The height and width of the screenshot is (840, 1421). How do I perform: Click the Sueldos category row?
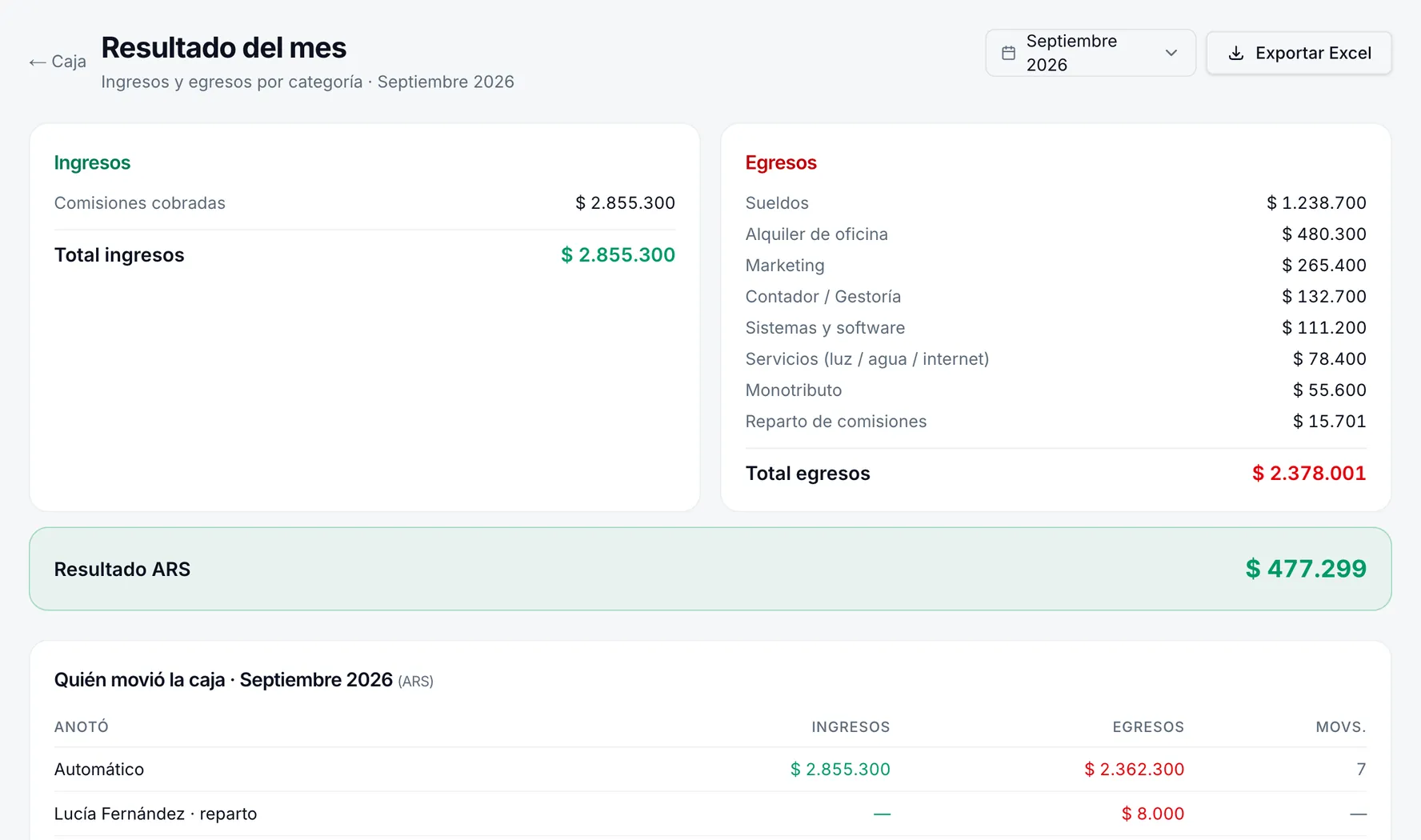(1055, 203)
